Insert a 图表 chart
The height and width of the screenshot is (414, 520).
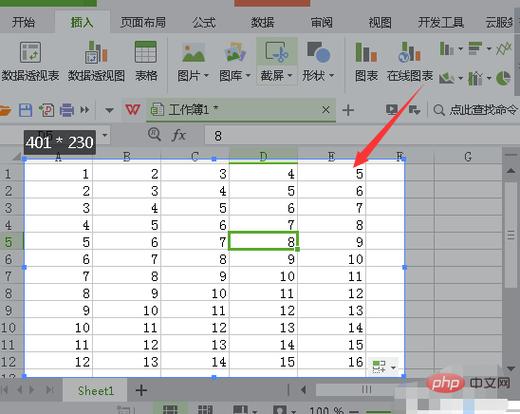point(366,62)
